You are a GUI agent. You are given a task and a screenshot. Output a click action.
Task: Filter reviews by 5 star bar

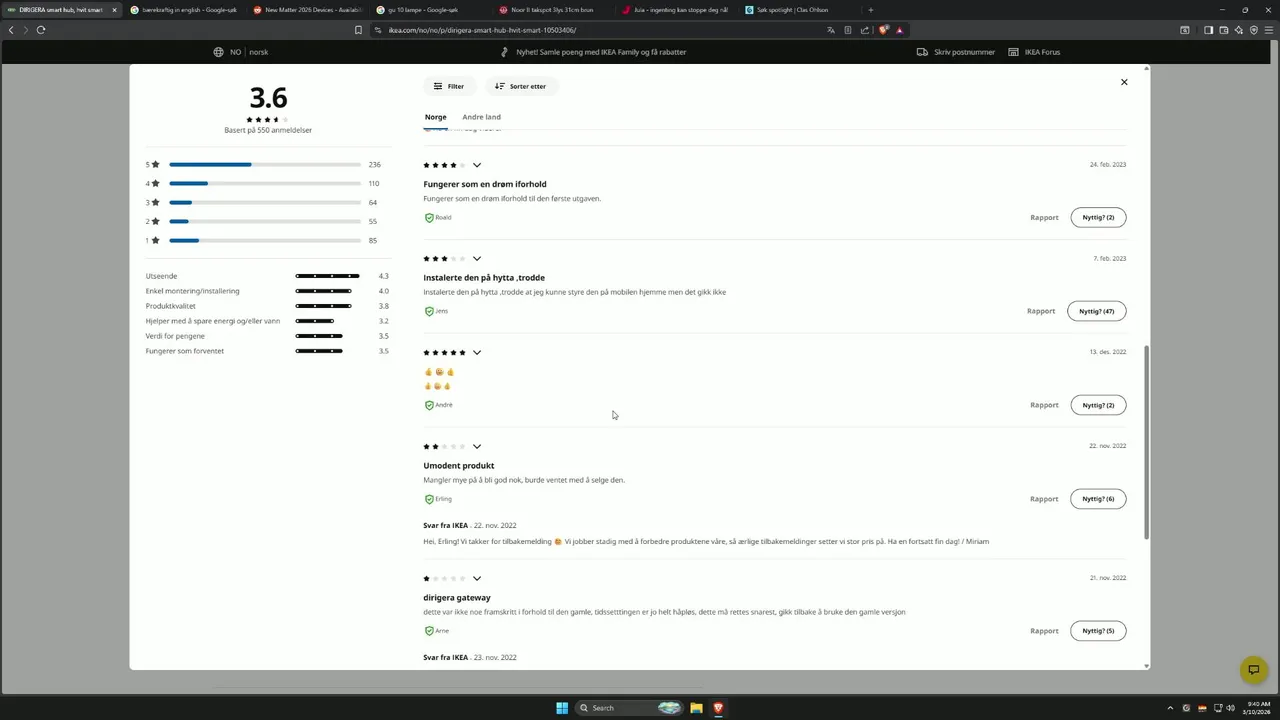click(265, 164)
